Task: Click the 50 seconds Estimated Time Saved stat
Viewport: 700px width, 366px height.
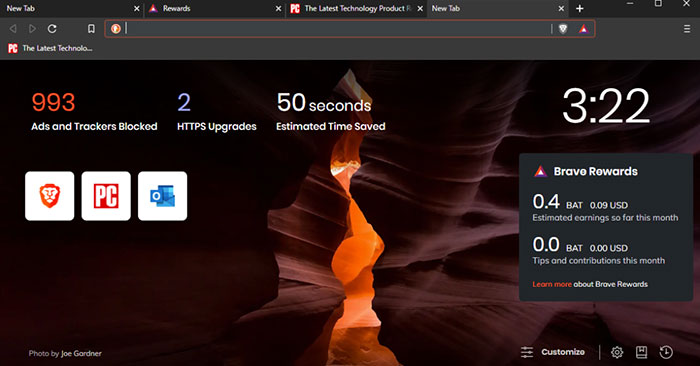Action: [330, 112]
